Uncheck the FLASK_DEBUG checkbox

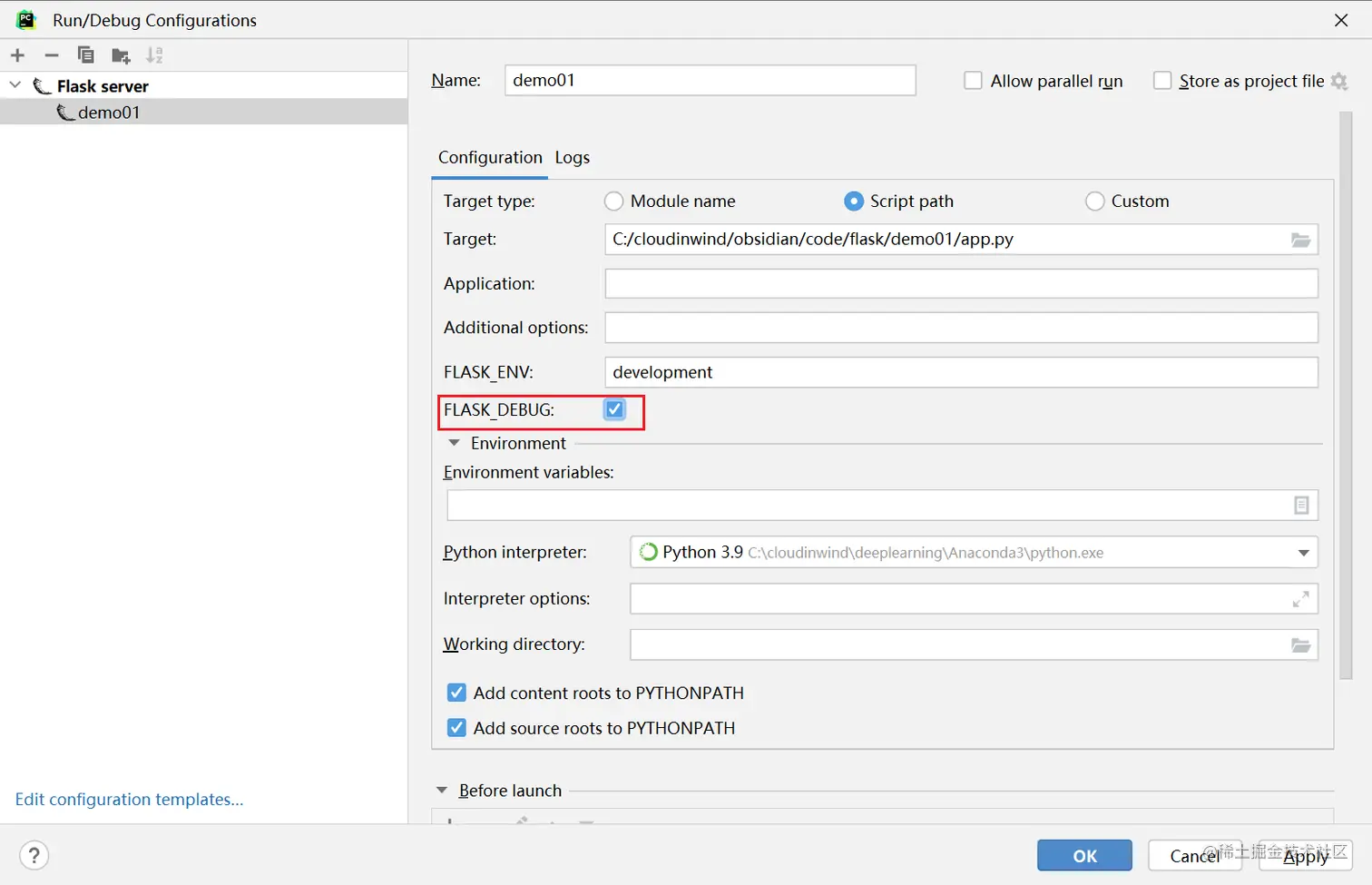614,409
